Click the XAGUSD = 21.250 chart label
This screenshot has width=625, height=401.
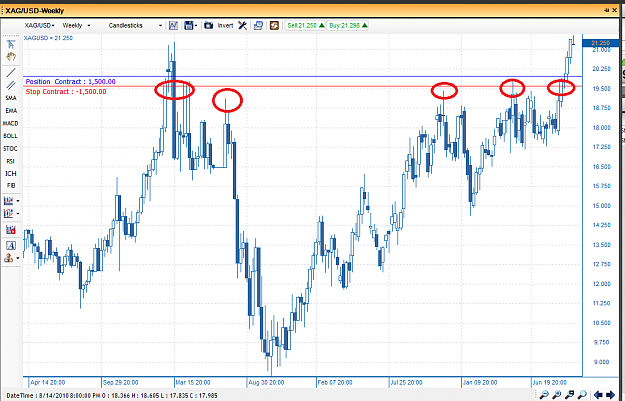(x=48, y=38)
